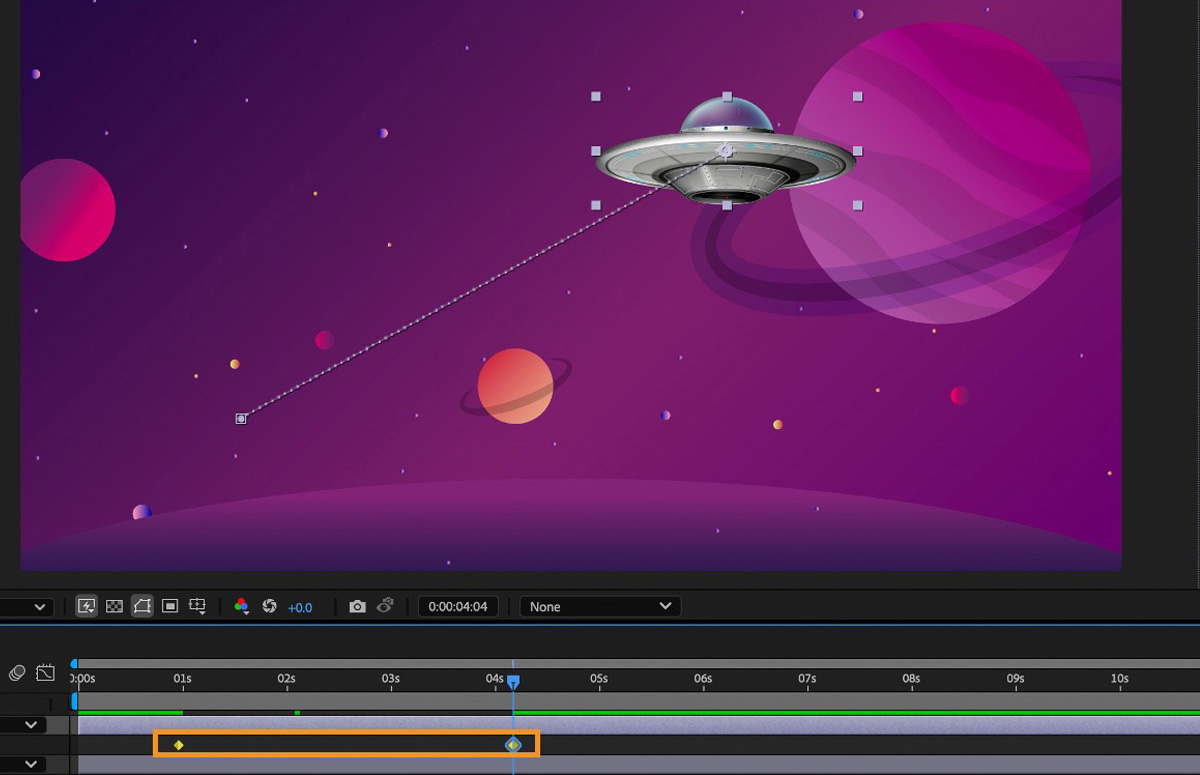Select the keyframe under the playhead
The height and width of the screenshot is (775, 1200).
coord(513,745)
